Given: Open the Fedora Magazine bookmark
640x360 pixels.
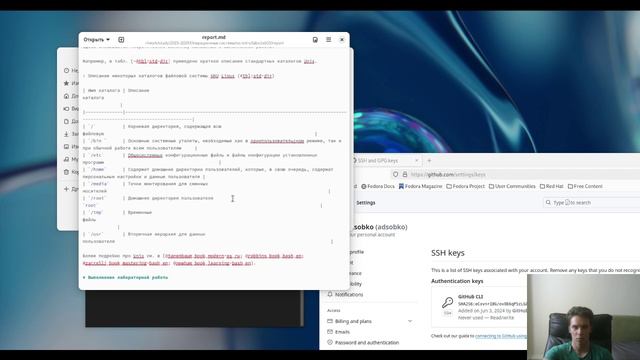Looking at the screenshot, I should tap(420, 186).
